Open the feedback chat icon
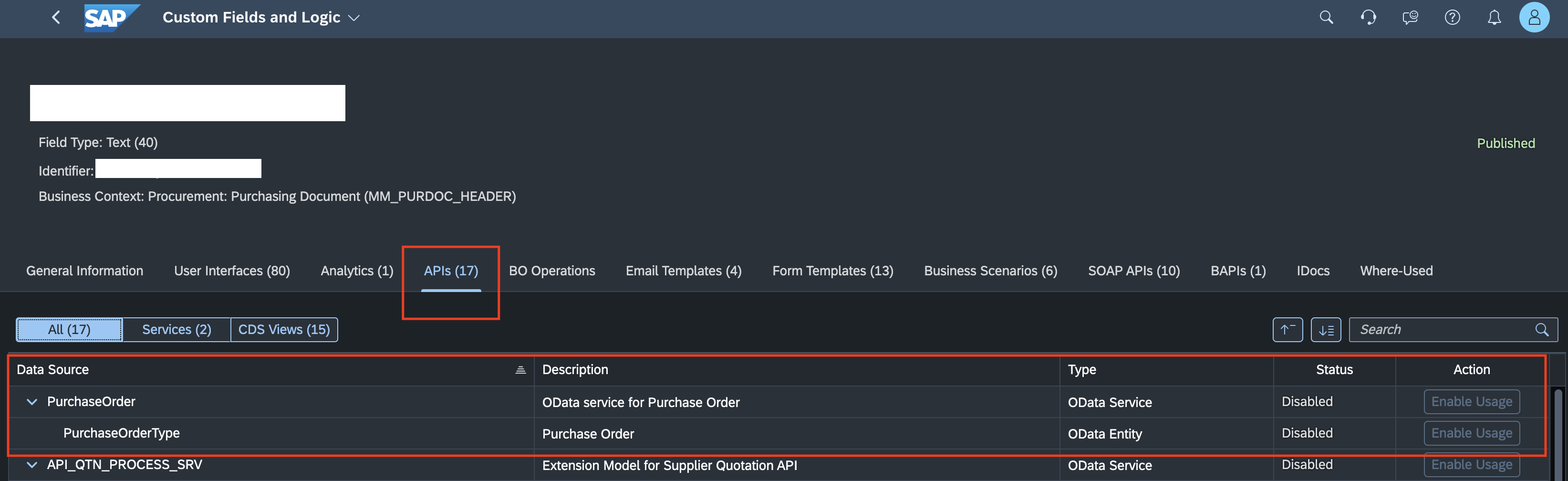This screenshot has height=481, width=1568. coord(1411,18)
